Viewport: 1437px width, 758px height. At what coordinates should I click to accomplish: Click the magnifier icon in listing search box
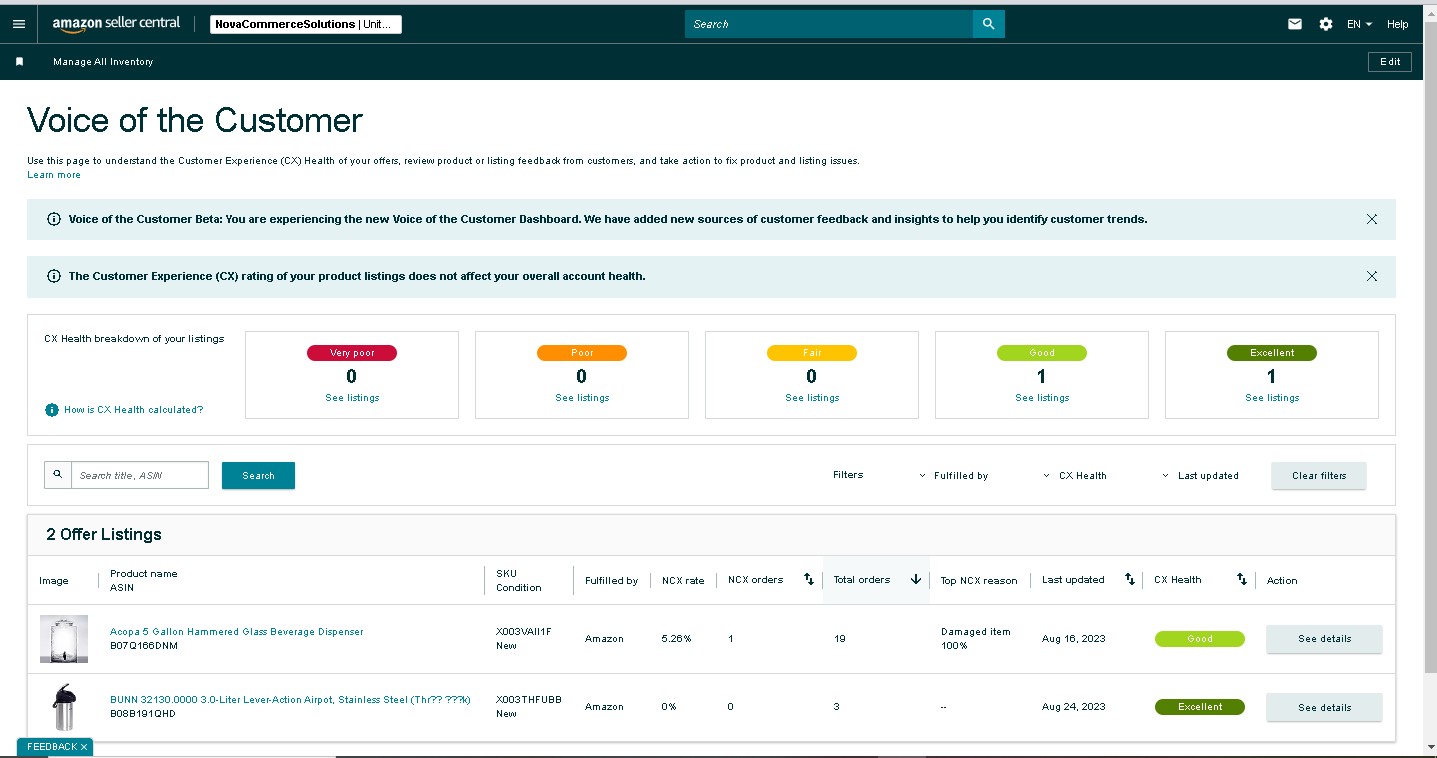coord(58,475)
